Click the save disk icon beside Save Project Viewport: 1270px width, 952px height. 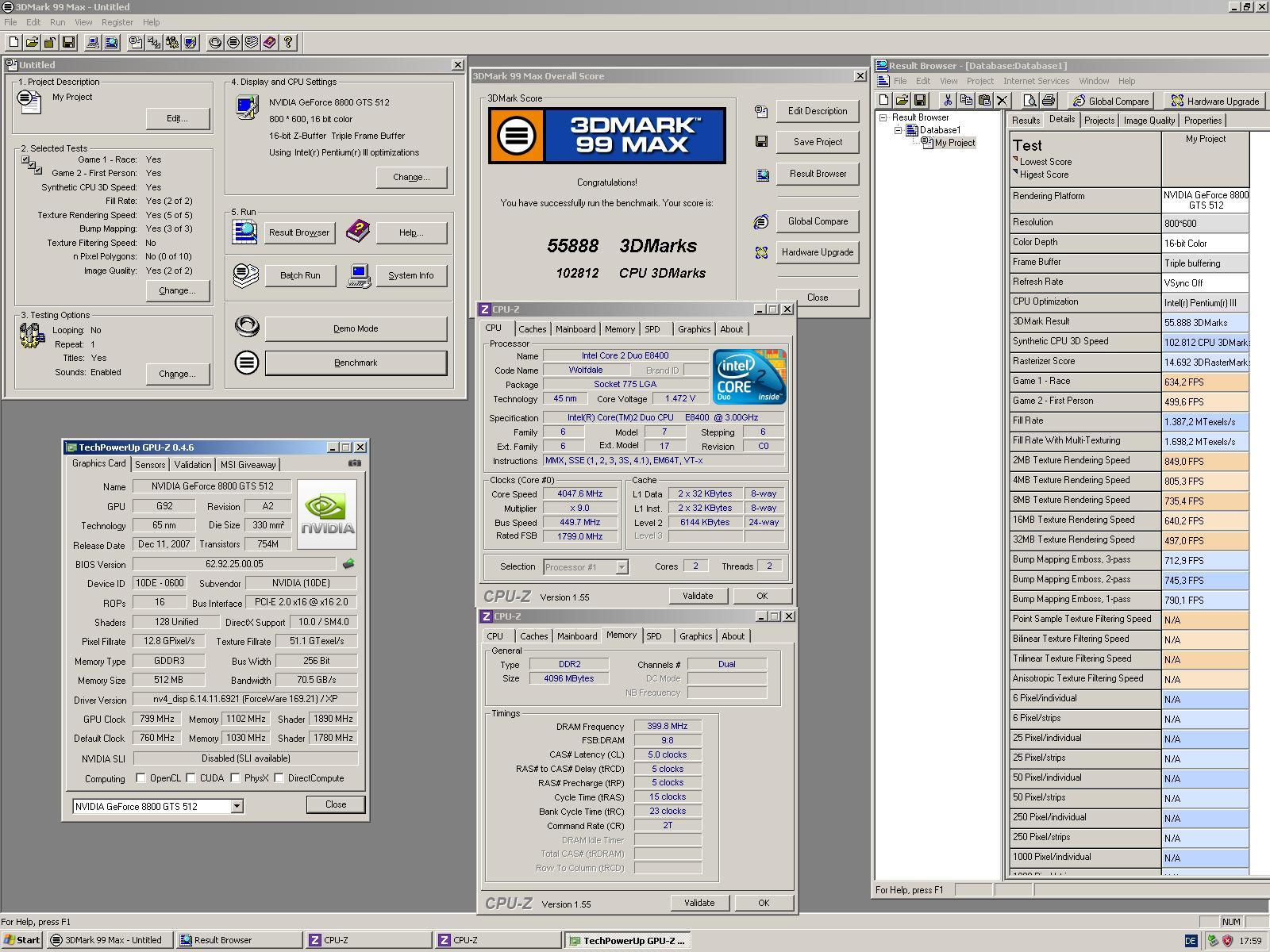coord(761,142)
